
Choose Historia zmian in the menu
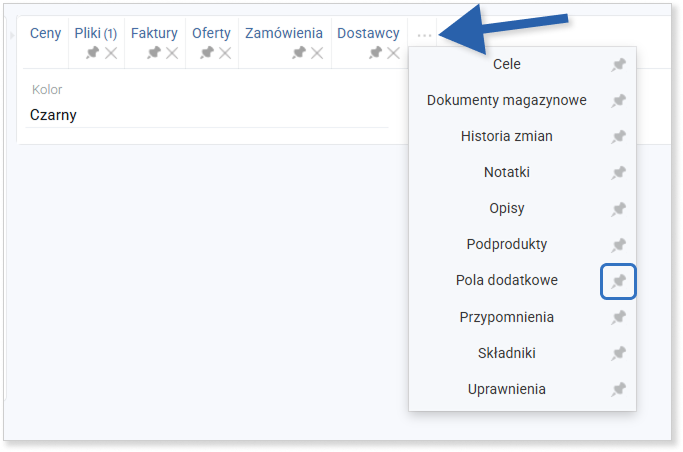point(507,136)
